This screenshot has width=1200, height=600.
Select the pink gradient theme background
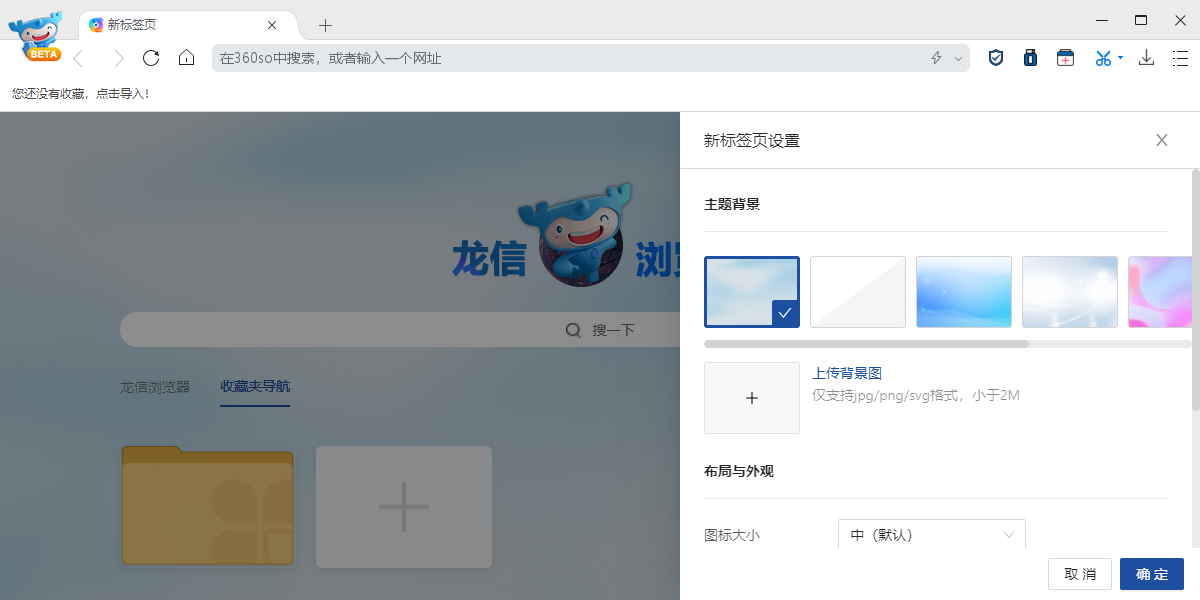tap(1162, 291)
